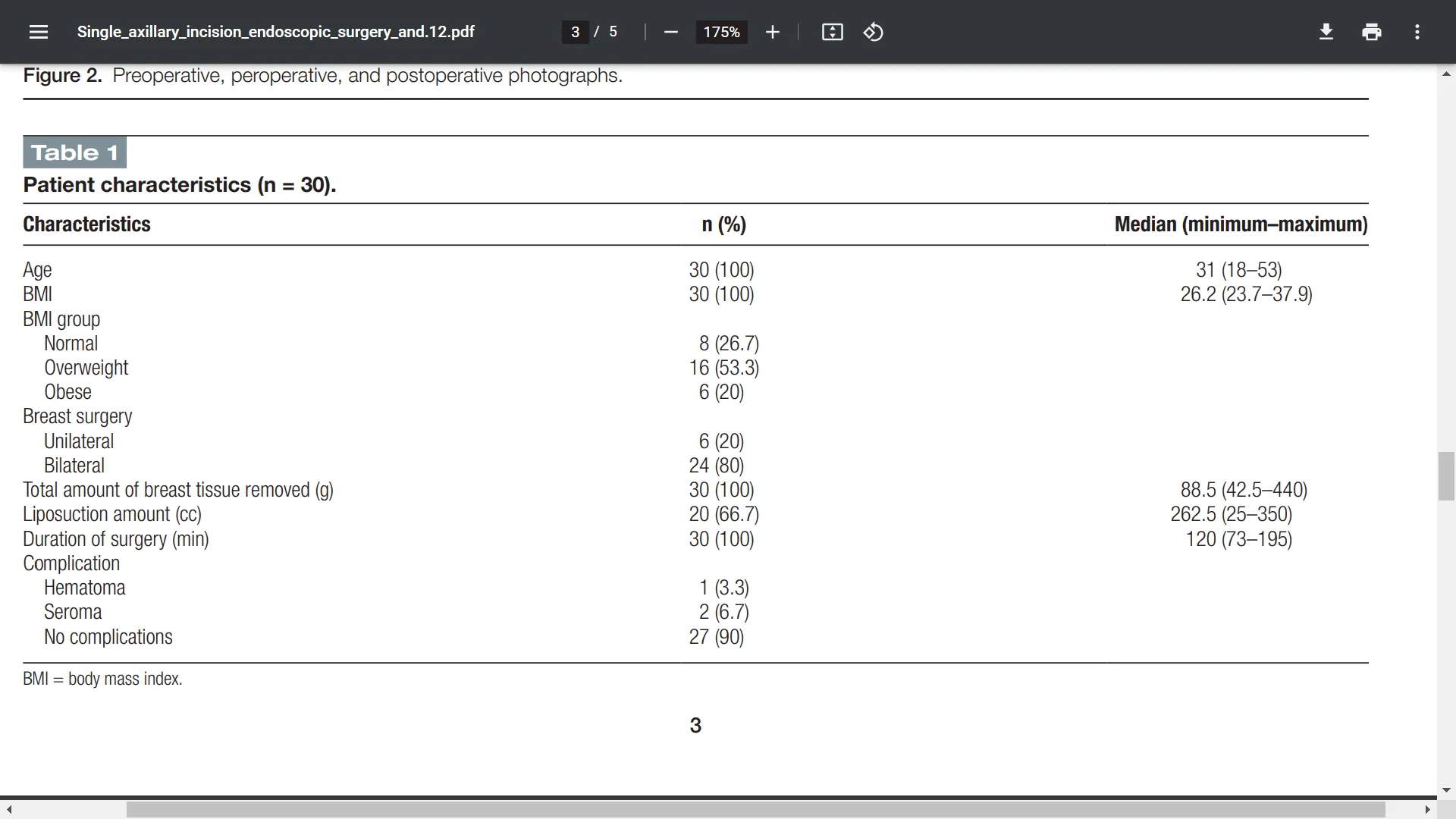Click the 'Normal' row label

71,344
